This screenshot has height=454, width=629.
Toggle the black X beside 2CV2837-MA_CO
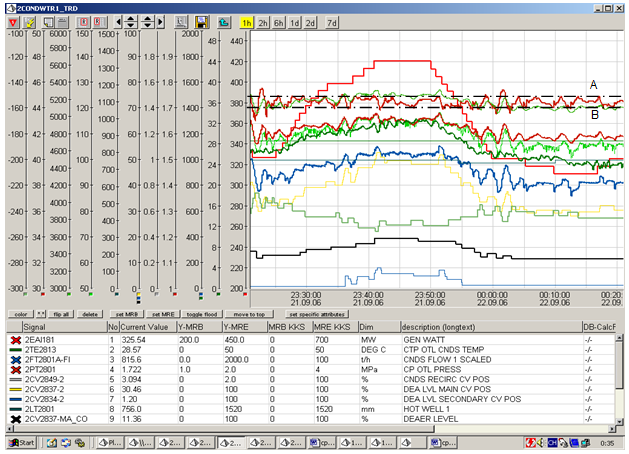pos(16,418)
